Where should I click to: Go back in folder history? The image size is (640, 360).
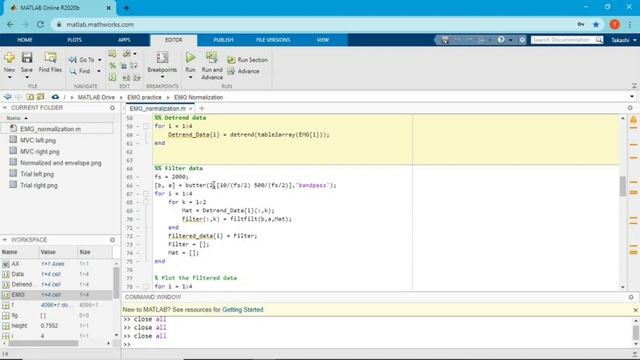7,97
